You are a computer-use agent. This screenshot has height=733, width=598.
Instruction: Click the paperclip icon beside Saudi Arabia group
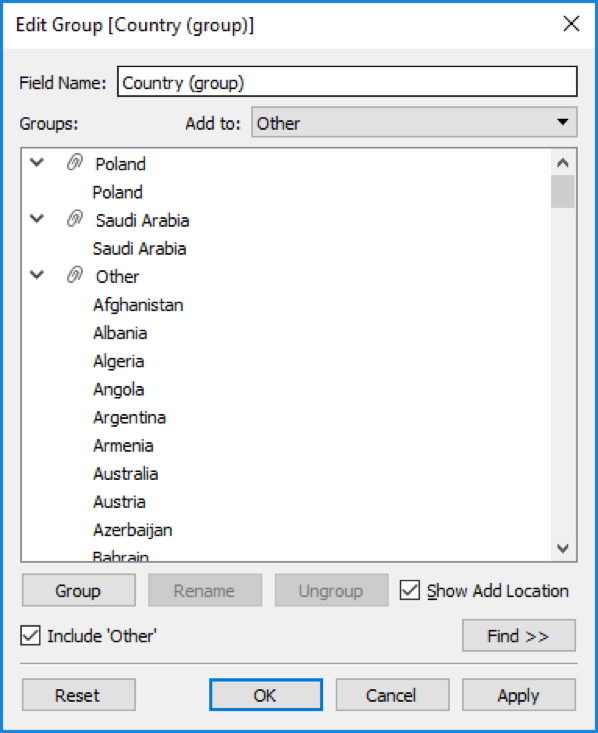pos(75,219)
